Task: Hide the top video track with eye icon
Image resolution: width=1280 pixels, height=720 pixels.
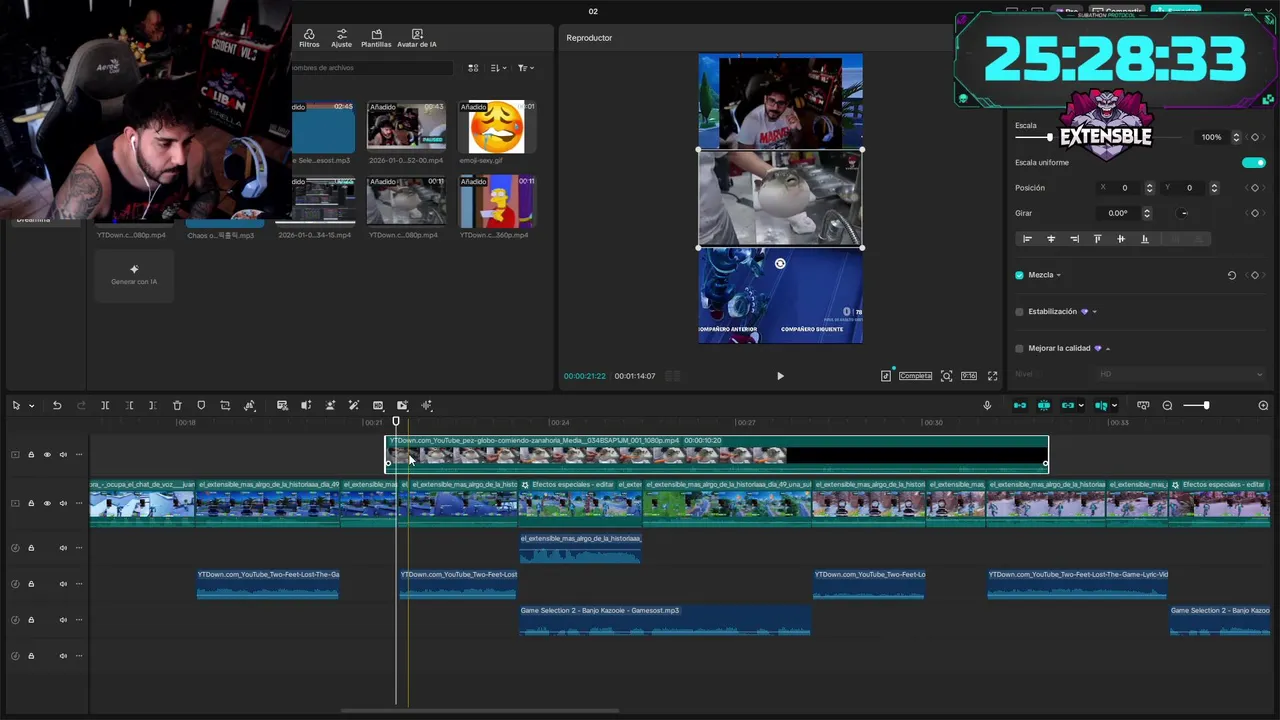Action: (x=47, y=455)
